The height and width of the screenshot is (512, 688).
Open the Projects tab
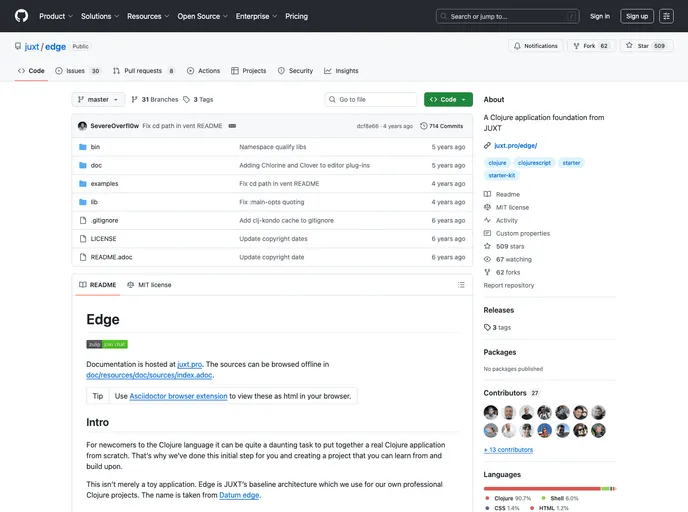pos(248,71)
